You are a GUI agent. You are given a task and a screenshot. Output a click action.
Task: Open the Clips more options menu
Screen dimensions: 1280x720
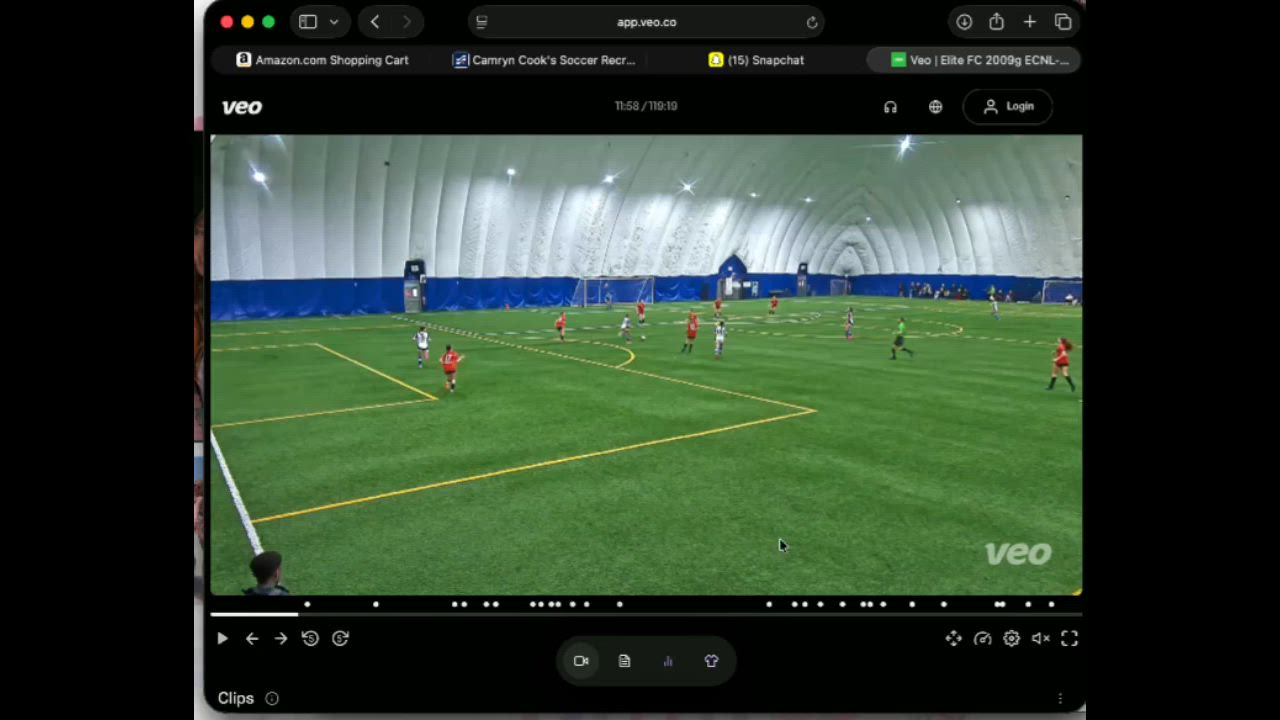click(x=1060, y=699)
